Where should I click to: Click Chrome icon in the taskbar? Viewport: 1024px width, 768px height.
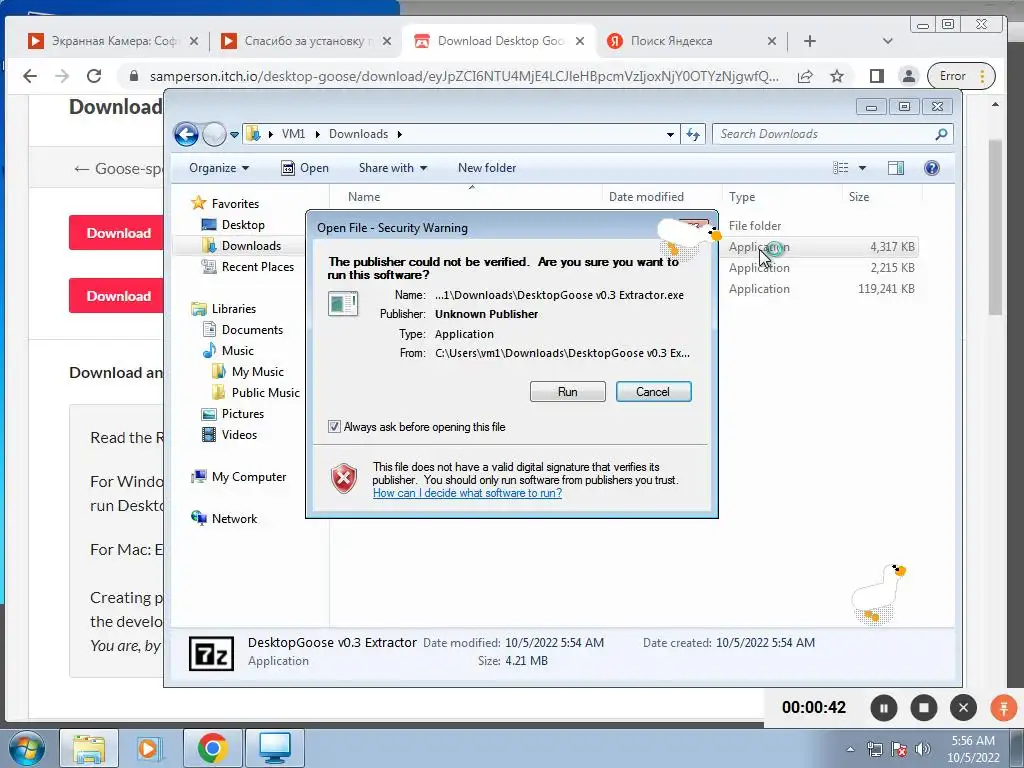[213, 748]
